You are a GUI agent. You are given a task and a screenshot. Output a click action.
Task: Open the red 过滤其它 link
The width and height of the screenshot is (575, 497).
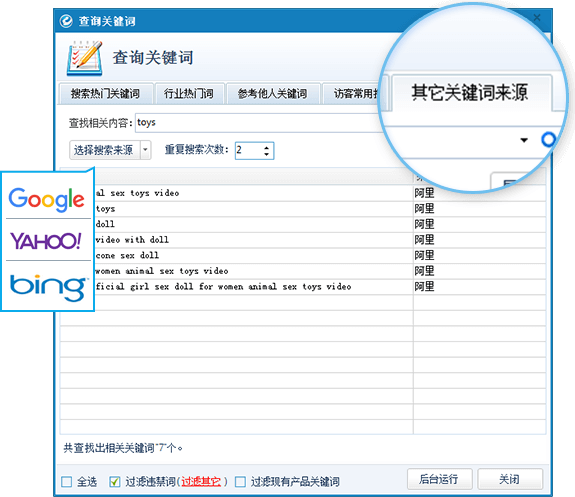pos(201,482)
